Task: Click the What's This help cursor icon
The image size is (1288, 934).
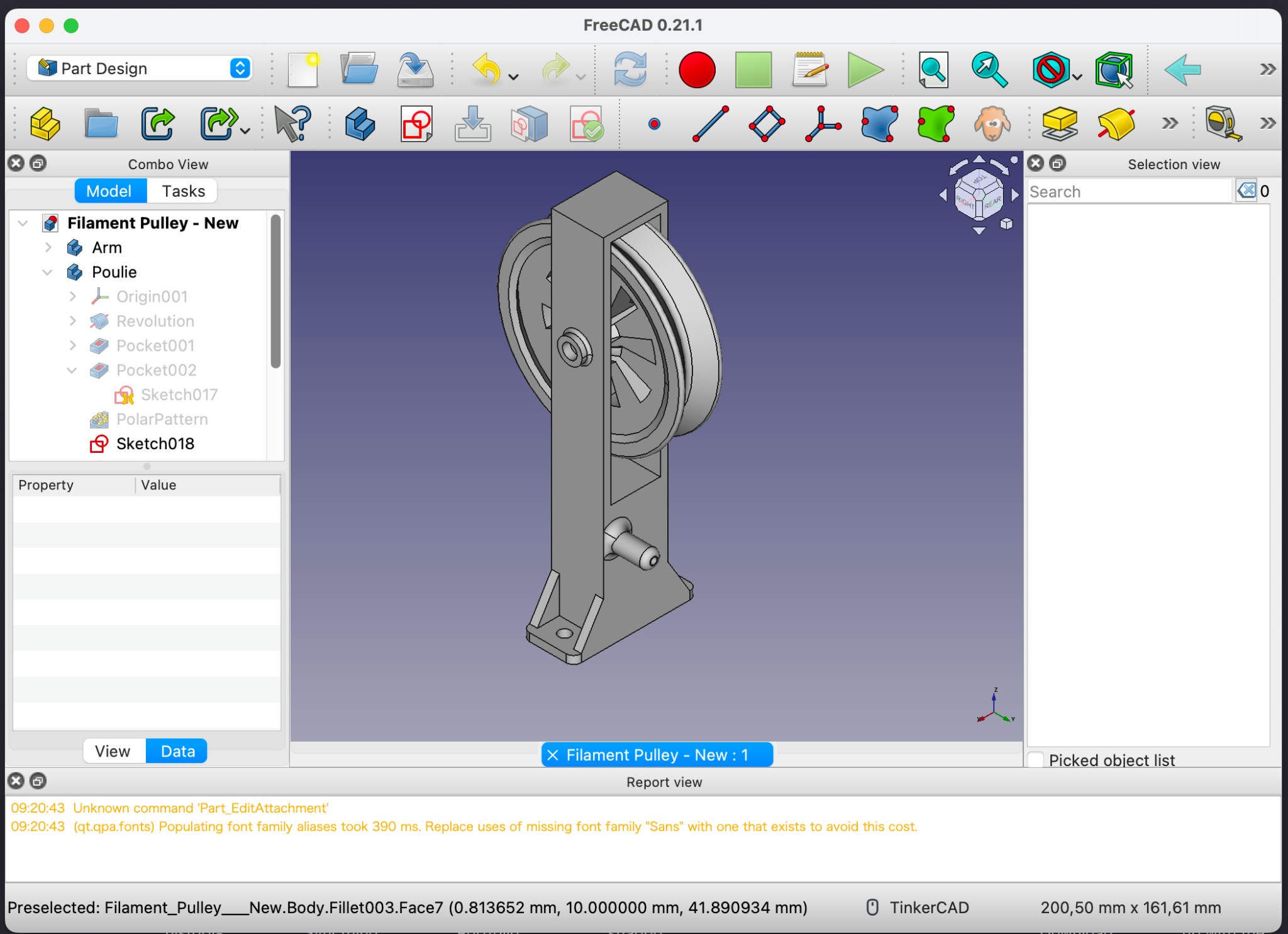Action: click(x=292, y=123)
